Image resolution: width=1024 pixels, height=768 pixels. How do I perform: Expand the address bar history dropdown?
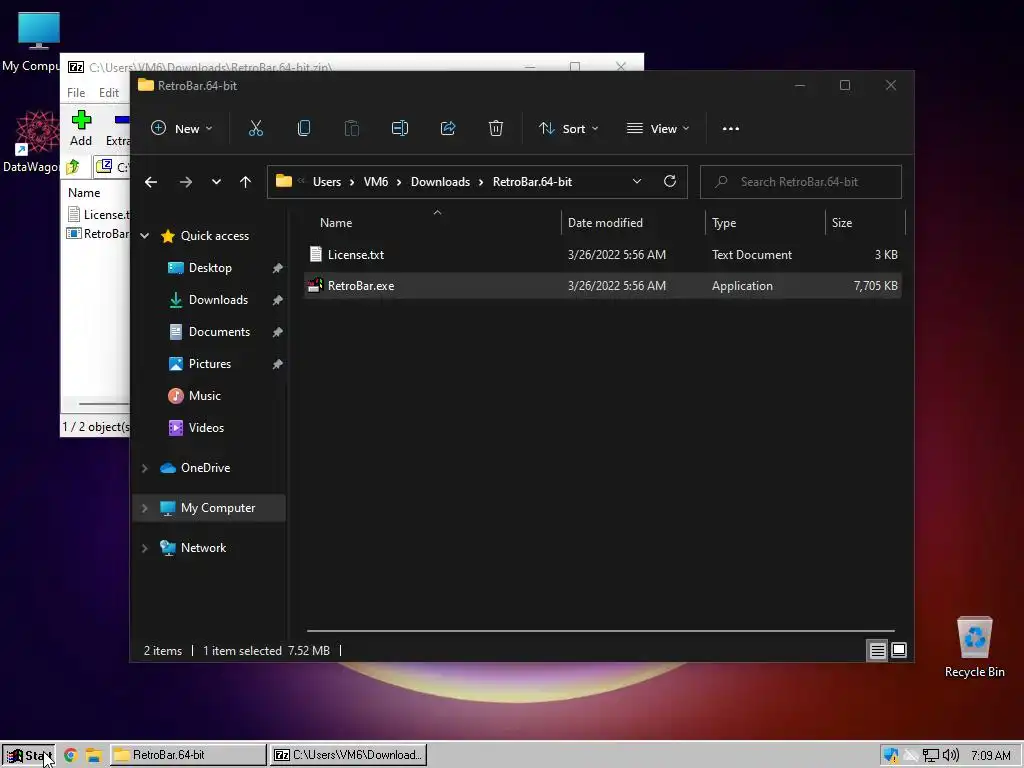(x=637, y=182)
